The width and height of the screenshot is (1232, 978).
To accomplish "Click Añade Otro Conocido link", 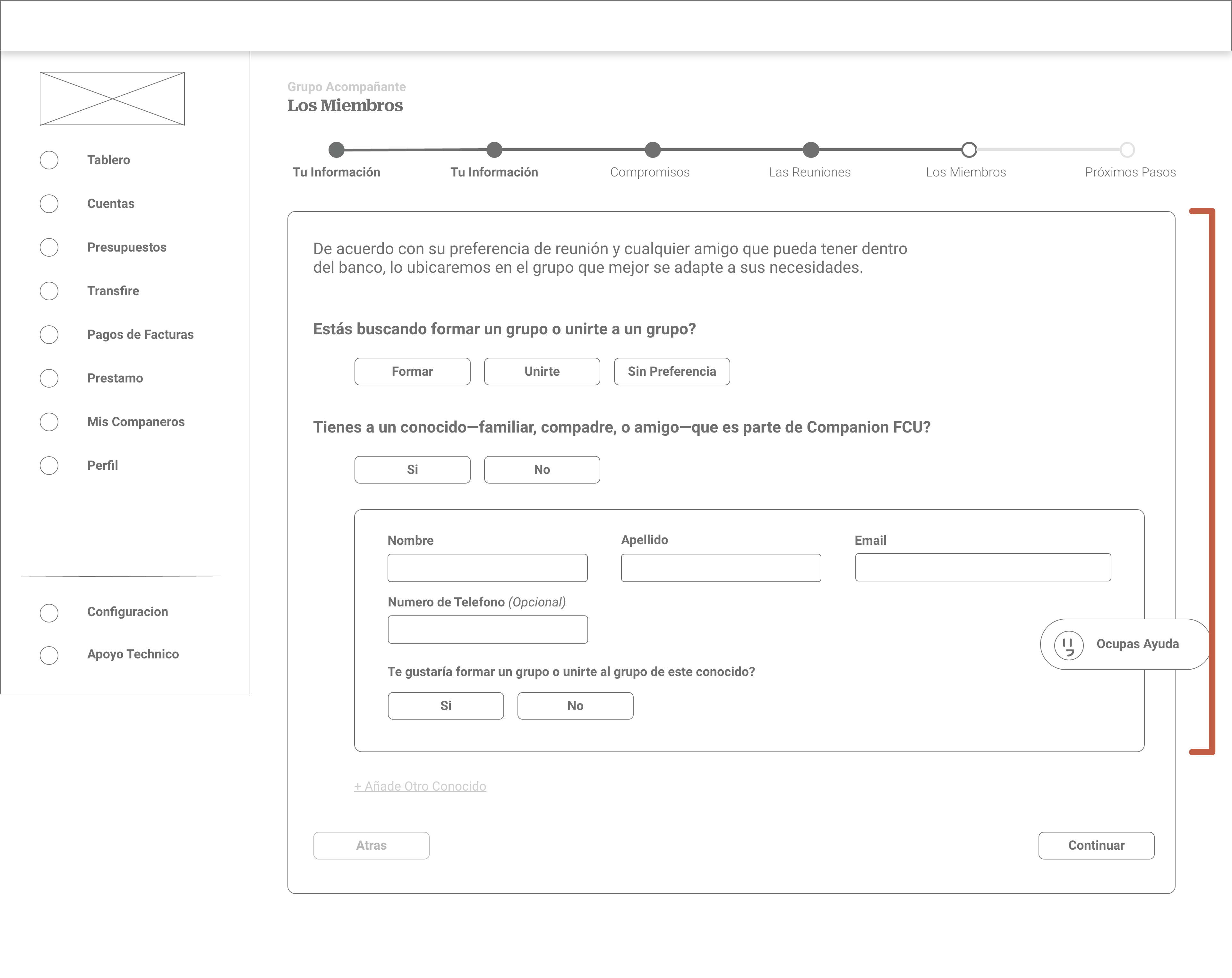I will coord(420,786).
